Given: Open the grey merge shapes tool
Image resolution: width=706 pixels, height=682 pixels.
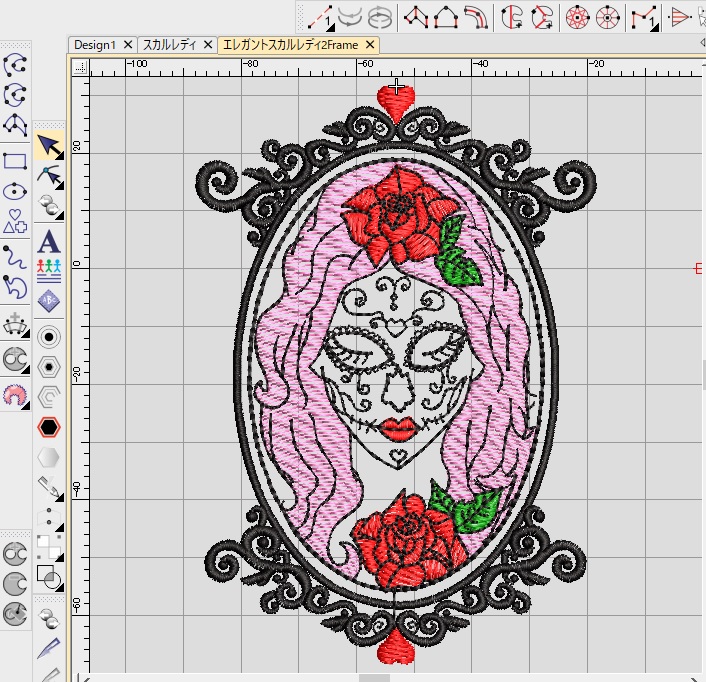Looking at the screenshot, I should (15, 359).
